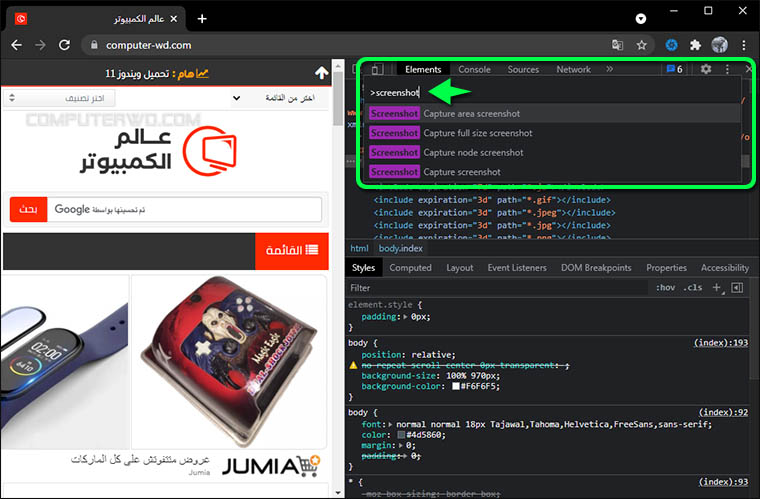Image resolution: width=760 pixels, height=499 pixels.
Task: Open source link (index):92
Action: pyautogui.click(x=723, y=412)
